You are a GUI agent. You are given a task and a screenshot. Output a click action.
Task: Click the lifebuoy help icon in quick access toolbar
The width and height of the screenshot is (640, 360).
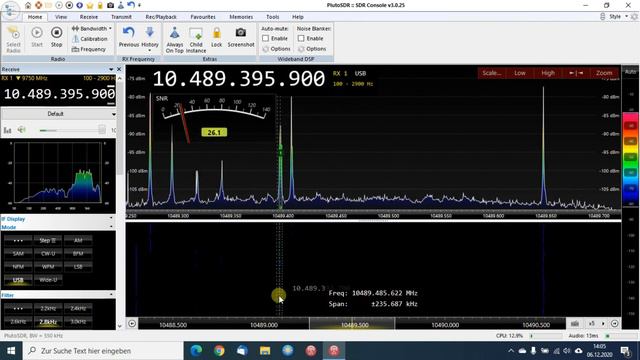[x=38, y=5]
